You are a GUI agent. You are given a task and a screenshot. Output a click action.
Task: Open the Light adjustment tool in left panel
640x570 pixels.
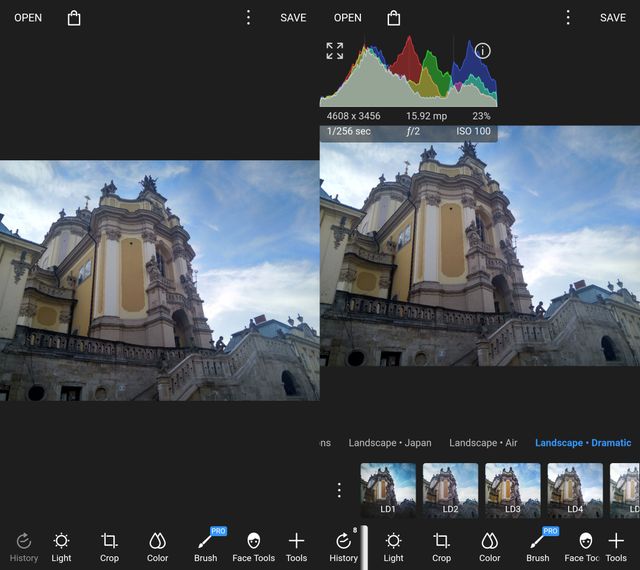(62, 546)
